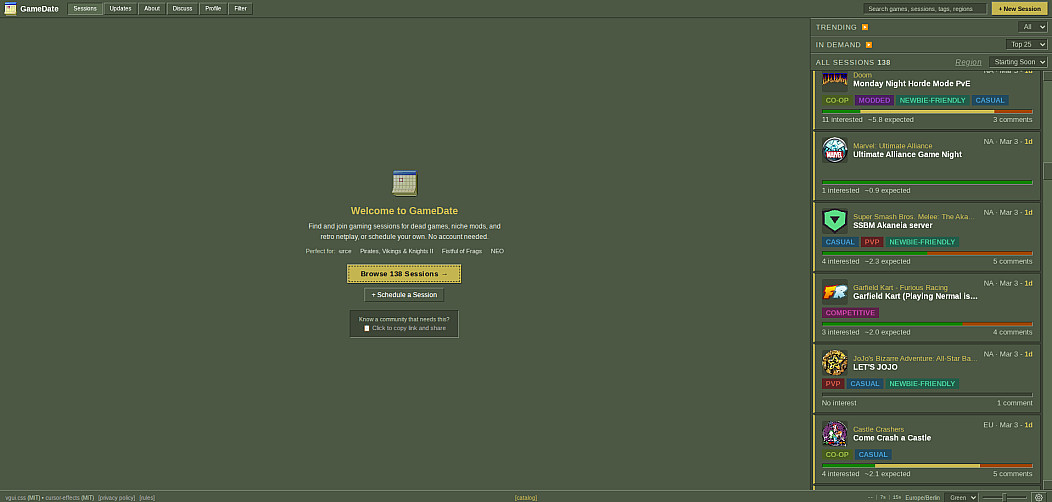Adjust the zoom slider in the status bar

tap(1004, 497)
